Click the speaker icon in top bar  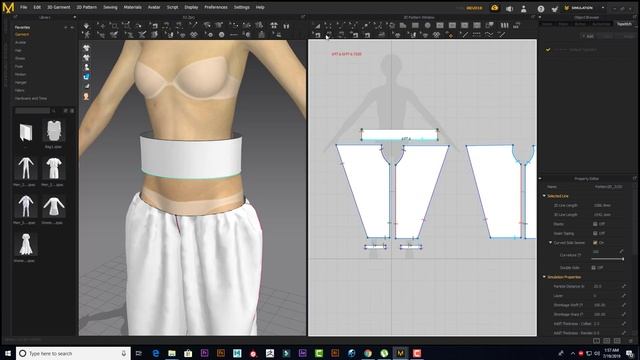[509, 8]
